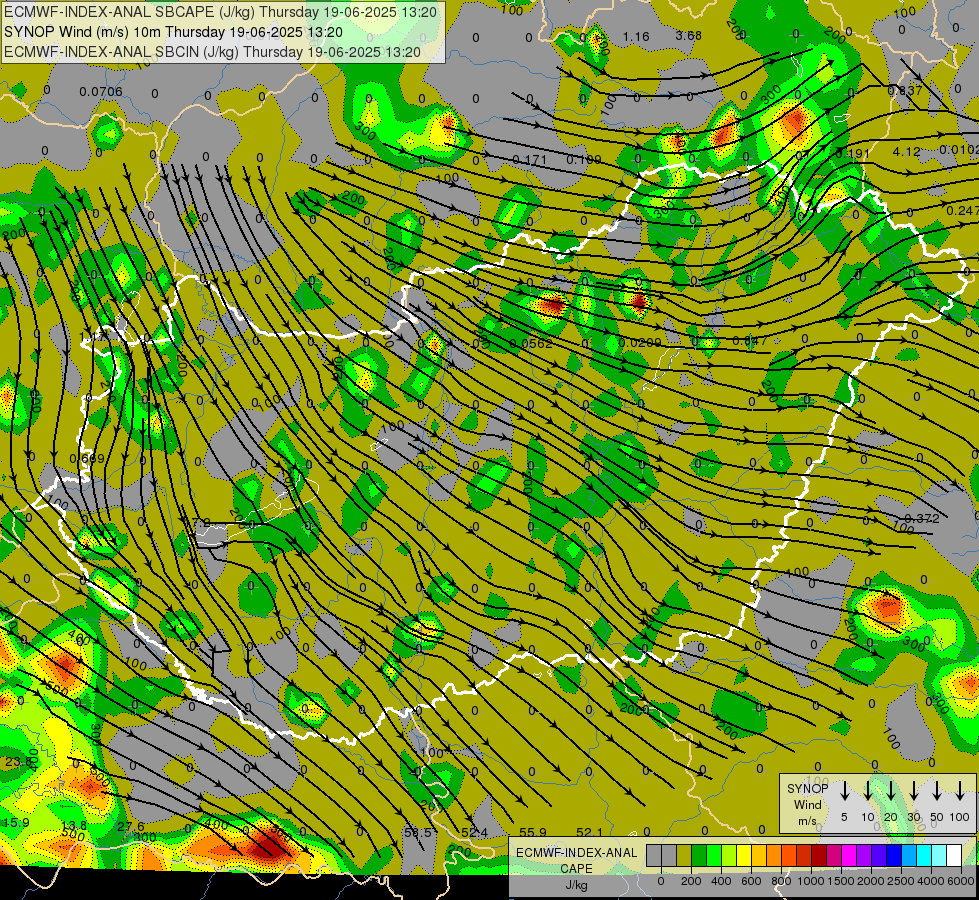The width and height of the screenshot is (979, 900).
Task: Click the SBCIN title line in header
Action: (x=212, y=52)
